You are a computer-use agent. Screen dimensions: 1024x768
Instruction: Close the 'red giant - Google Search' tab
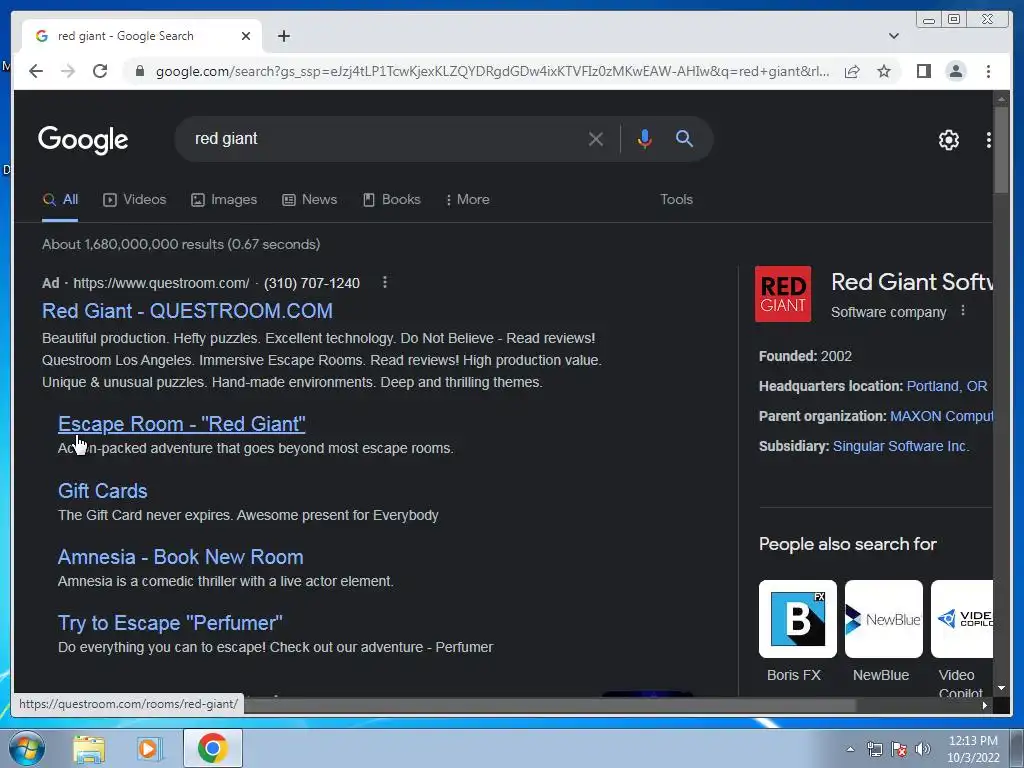click(246, 36)
